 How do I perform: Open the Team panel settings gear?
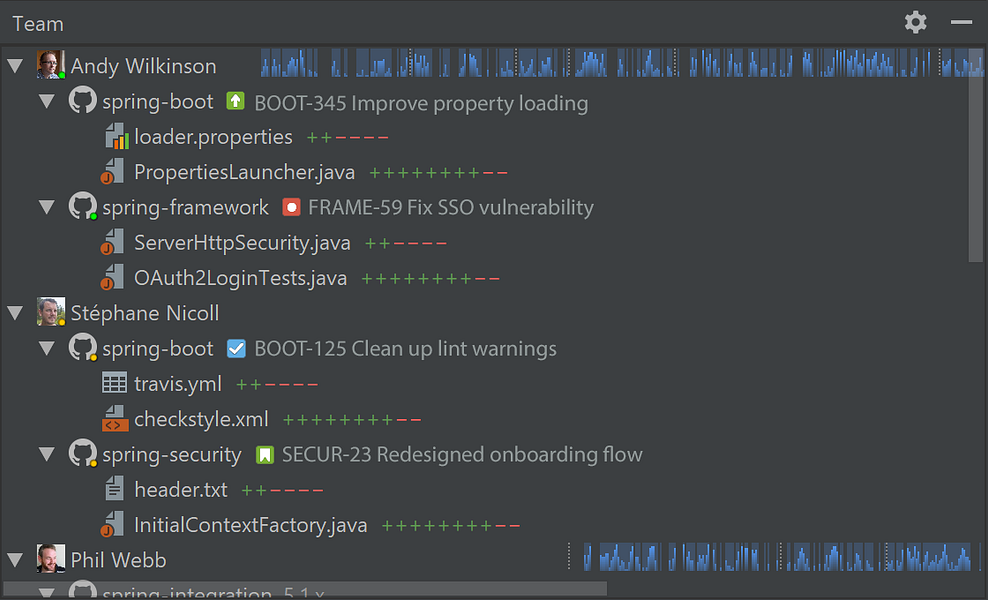click(916, 23)
